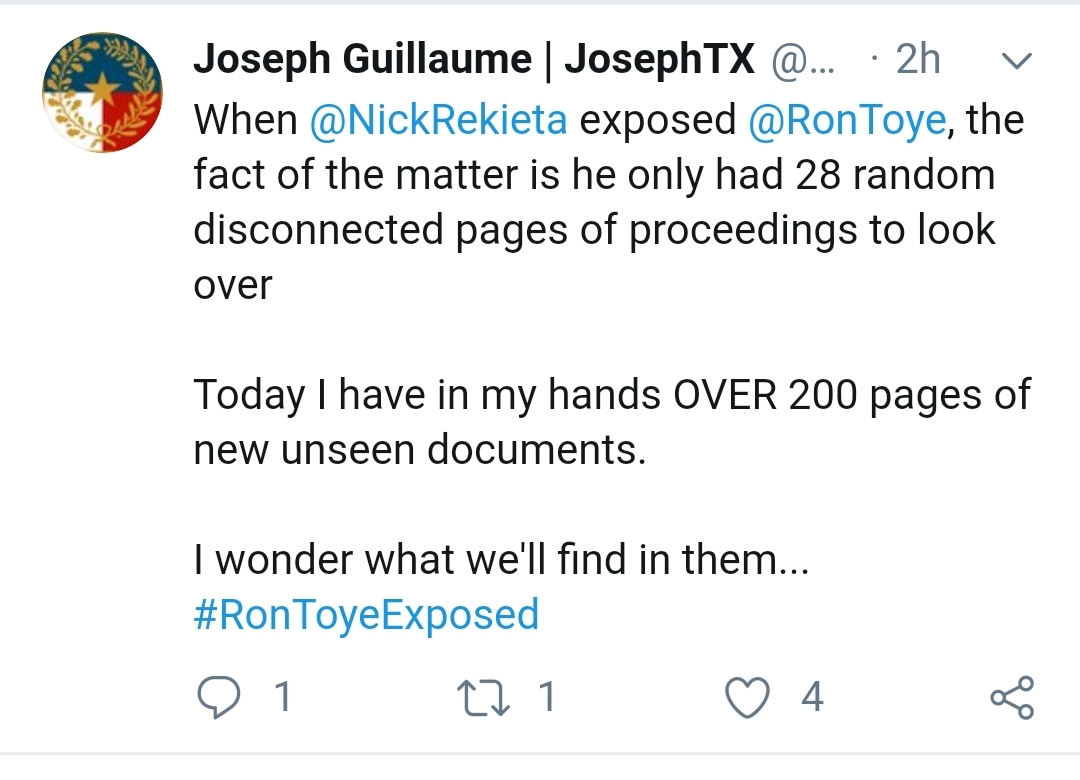This screenshot has height=780, width=1080.
Task: Open the @NickRekieta mention
Action: 439,119
